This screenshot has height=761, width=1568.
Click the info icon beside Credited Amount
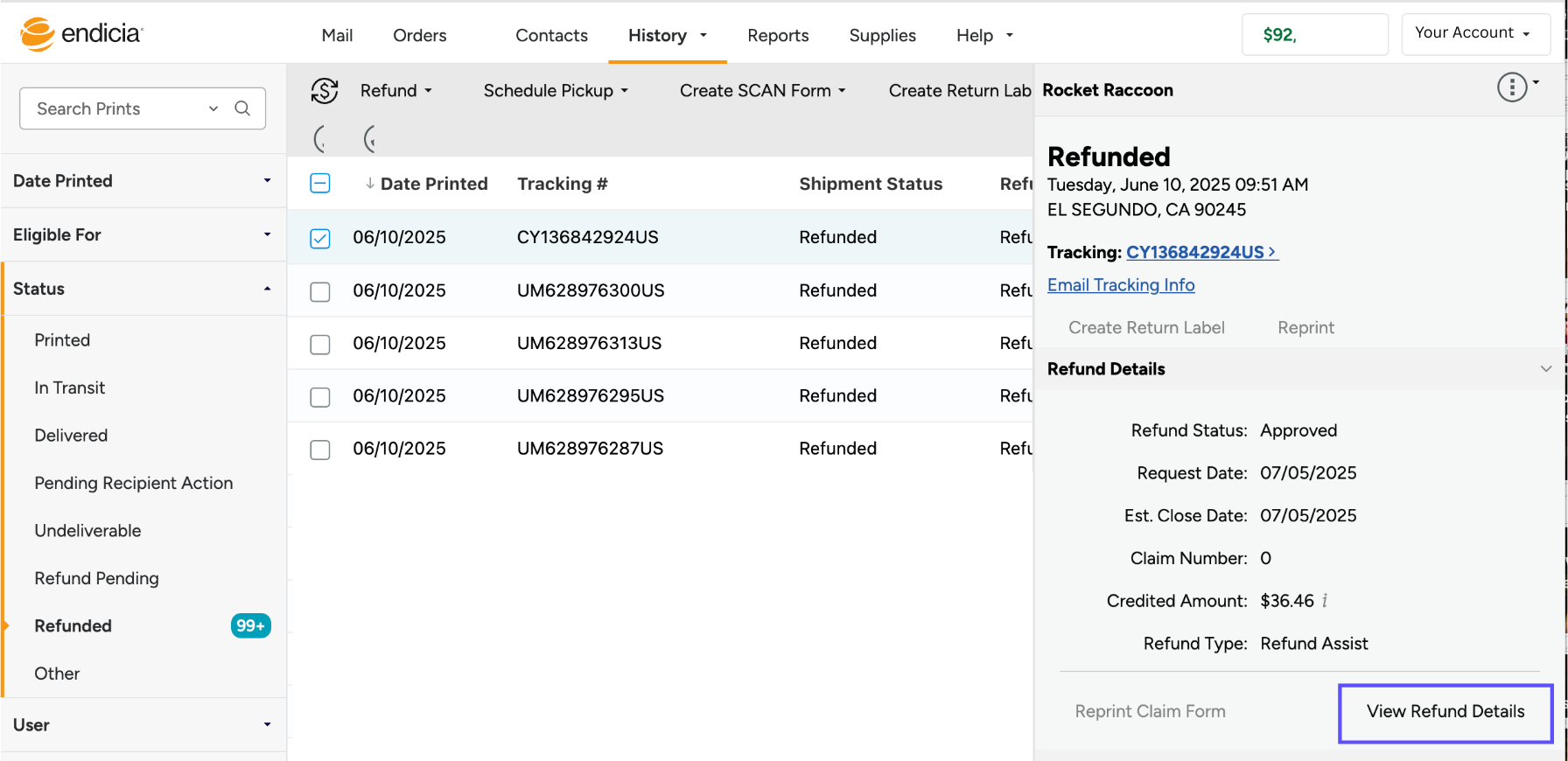click(1325, 601)
